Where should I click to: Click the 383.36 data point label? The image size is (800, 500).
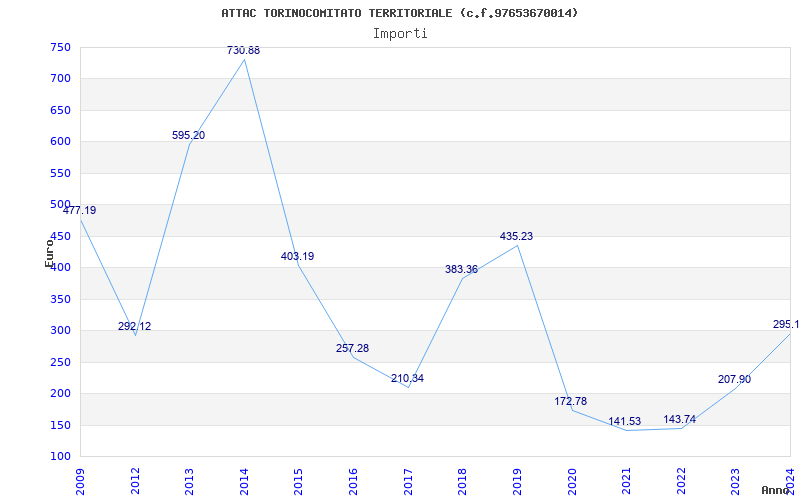[x=461, y=269]
